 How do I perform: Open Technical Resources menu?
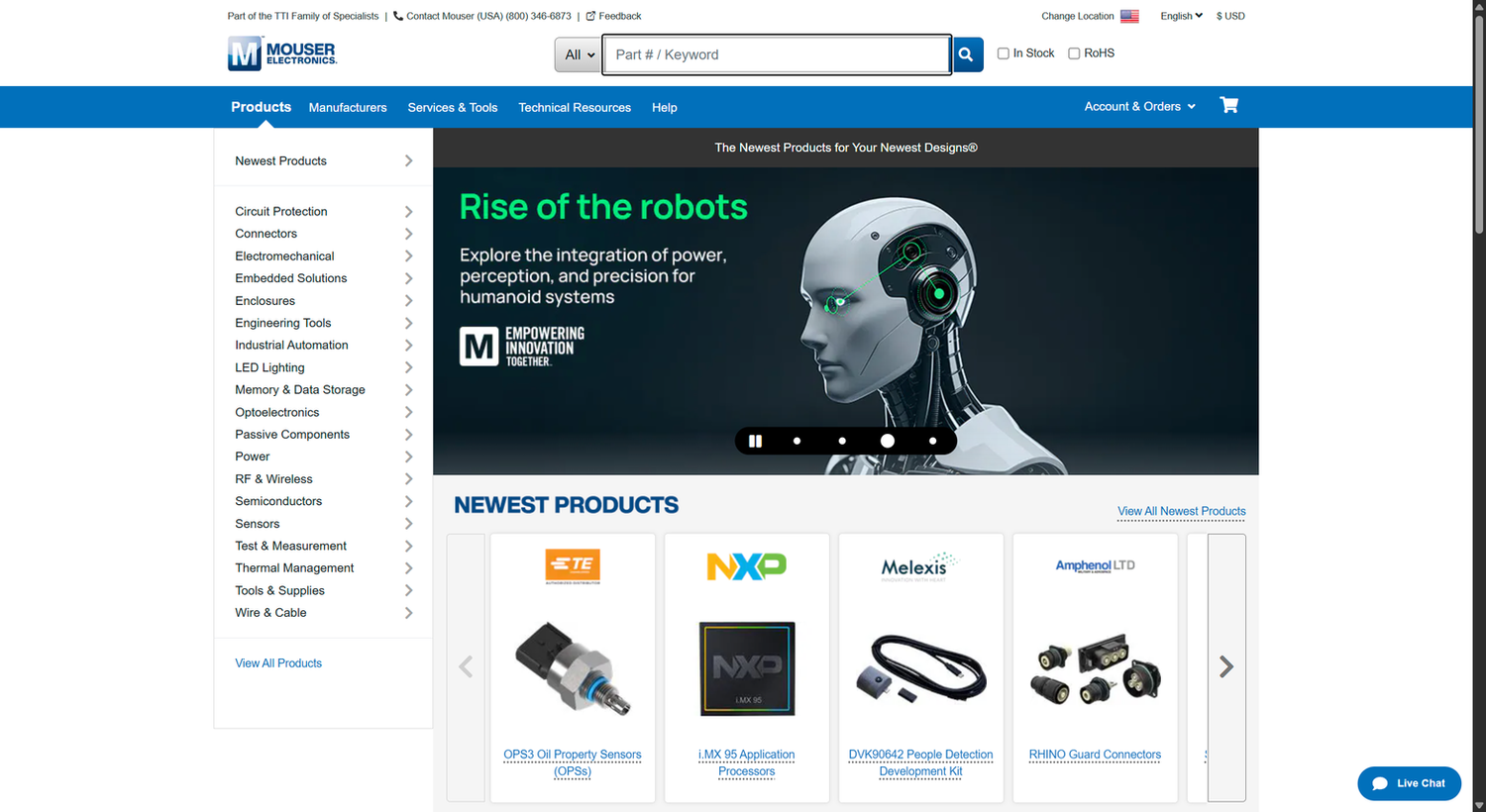point(575,108)
